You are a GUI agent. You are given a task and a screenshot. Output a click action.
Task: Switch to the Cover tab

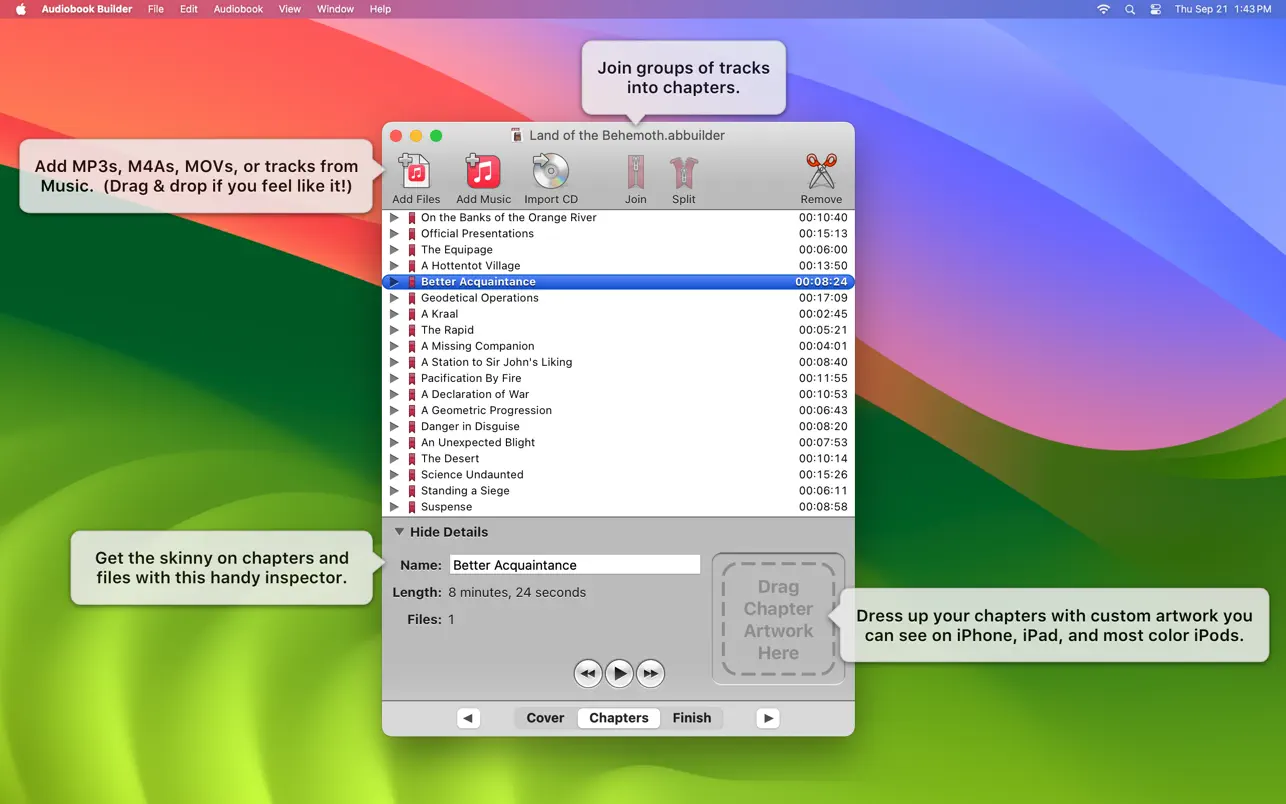[x=545, y=718]
